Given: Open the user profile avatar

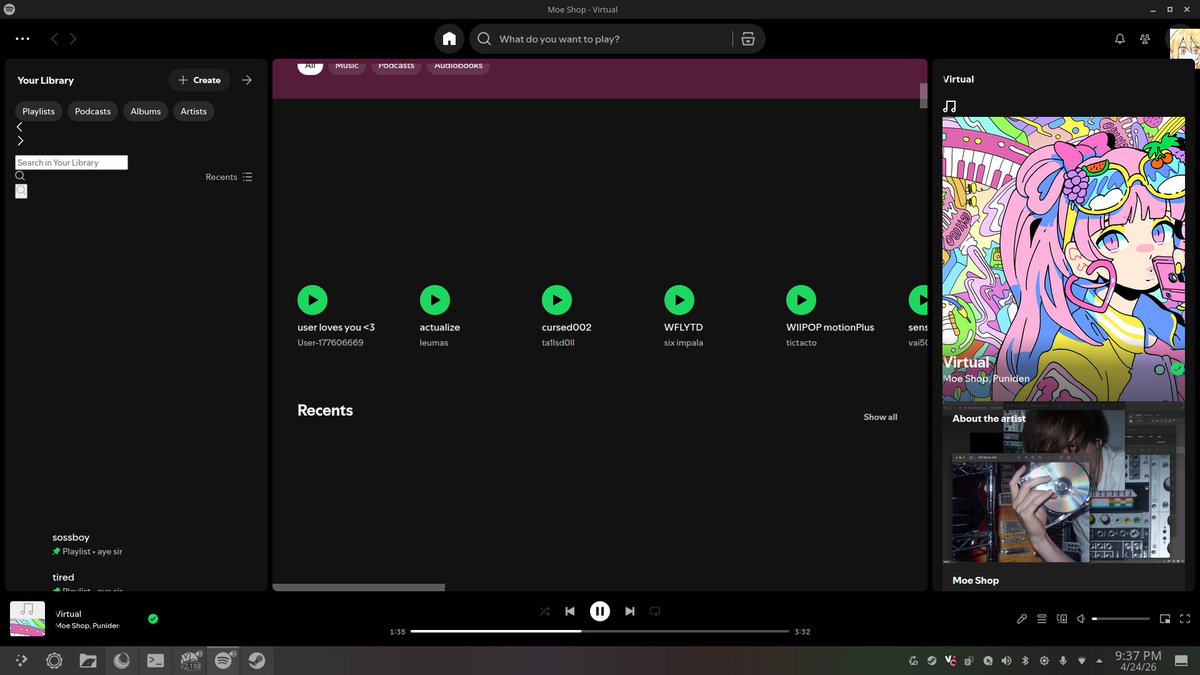Looking at the screenshot, I should (1183, 44).
